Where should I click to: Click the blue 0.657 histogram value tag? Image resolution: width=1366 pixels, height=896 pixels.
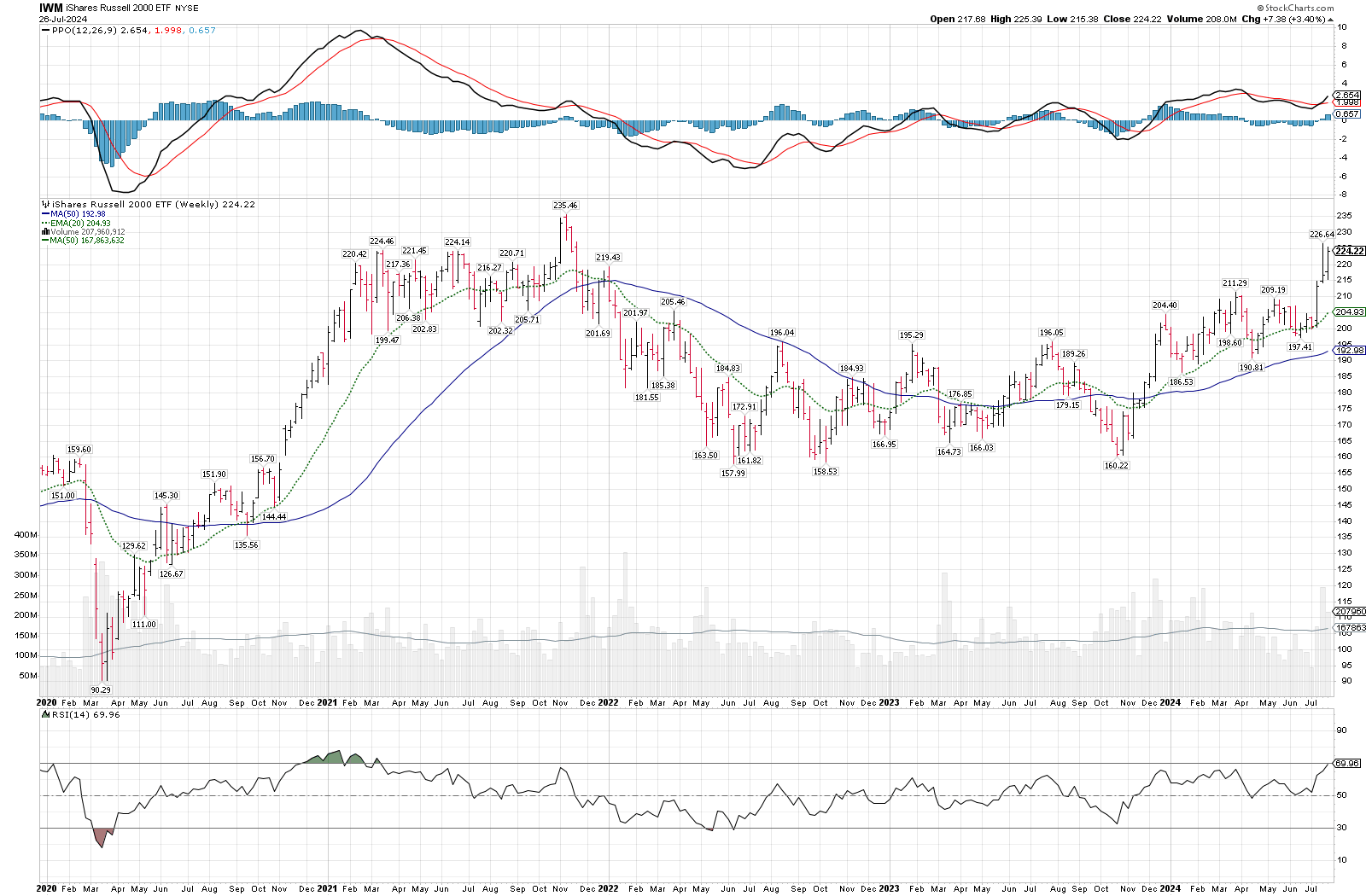click(x=1347, y=113)
